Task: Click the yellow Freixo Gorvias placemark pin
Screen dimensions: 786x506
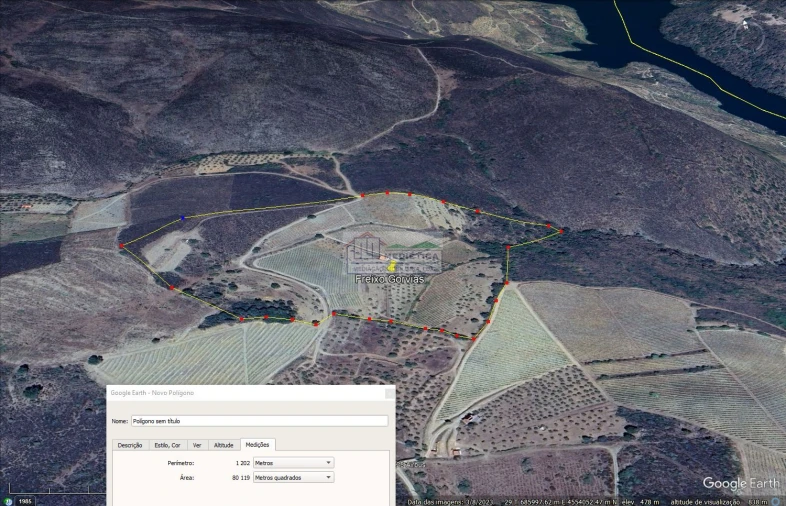Action: [392, 267]
